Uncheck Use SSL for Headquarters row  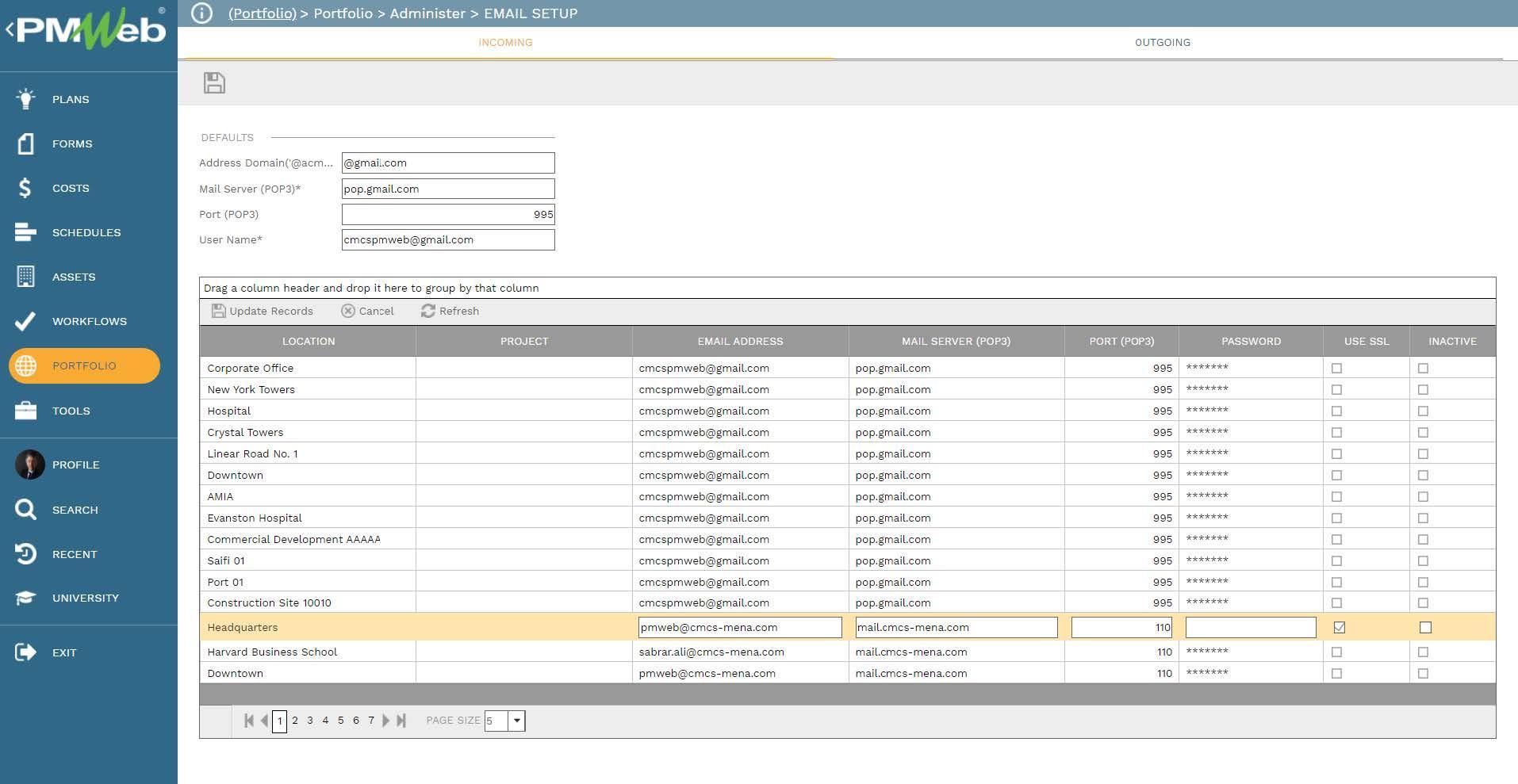(x=1340, y=627)
